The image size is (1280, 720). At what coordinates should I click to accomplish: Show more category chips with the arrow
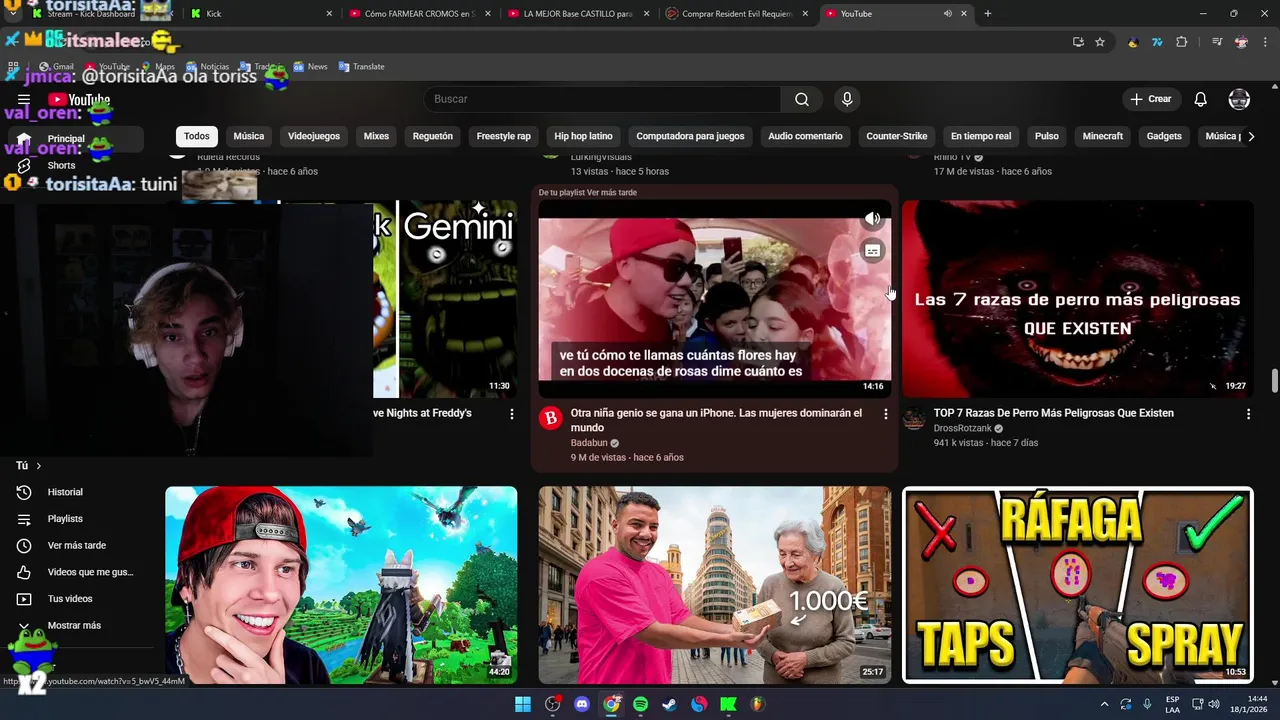click(1251, 136)
